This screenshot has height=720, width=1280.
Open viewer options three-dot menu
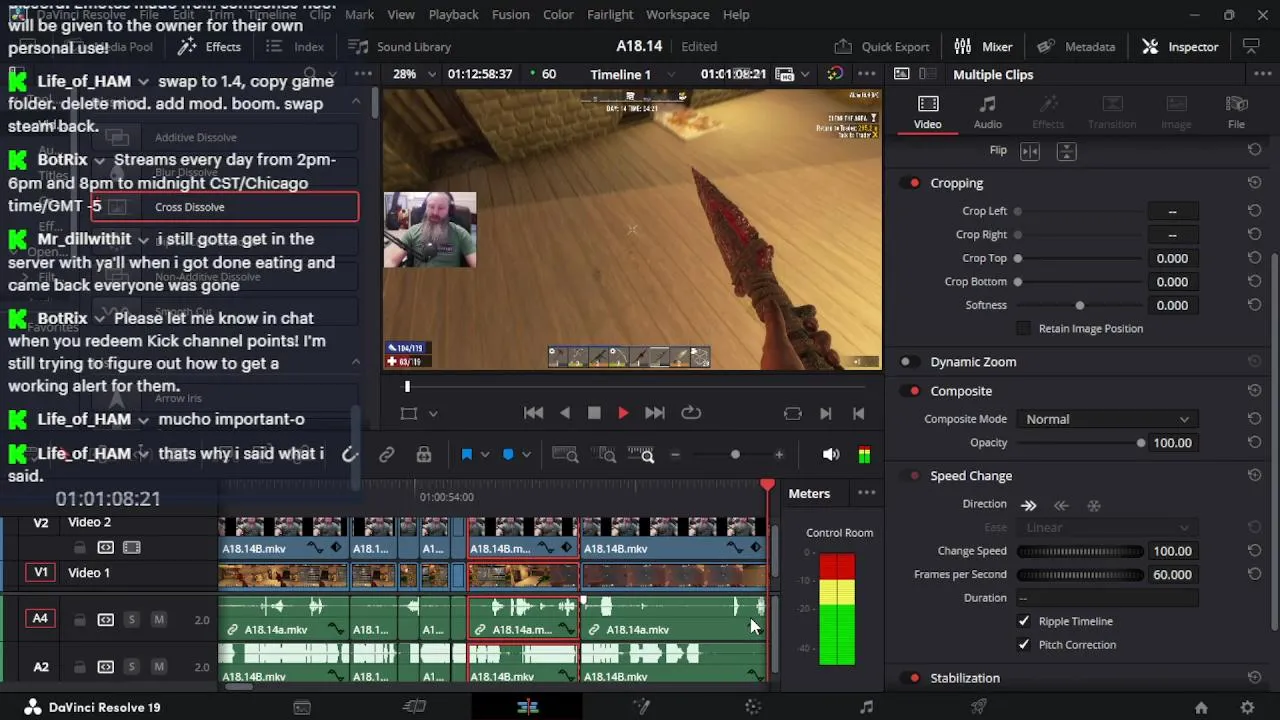866,75
